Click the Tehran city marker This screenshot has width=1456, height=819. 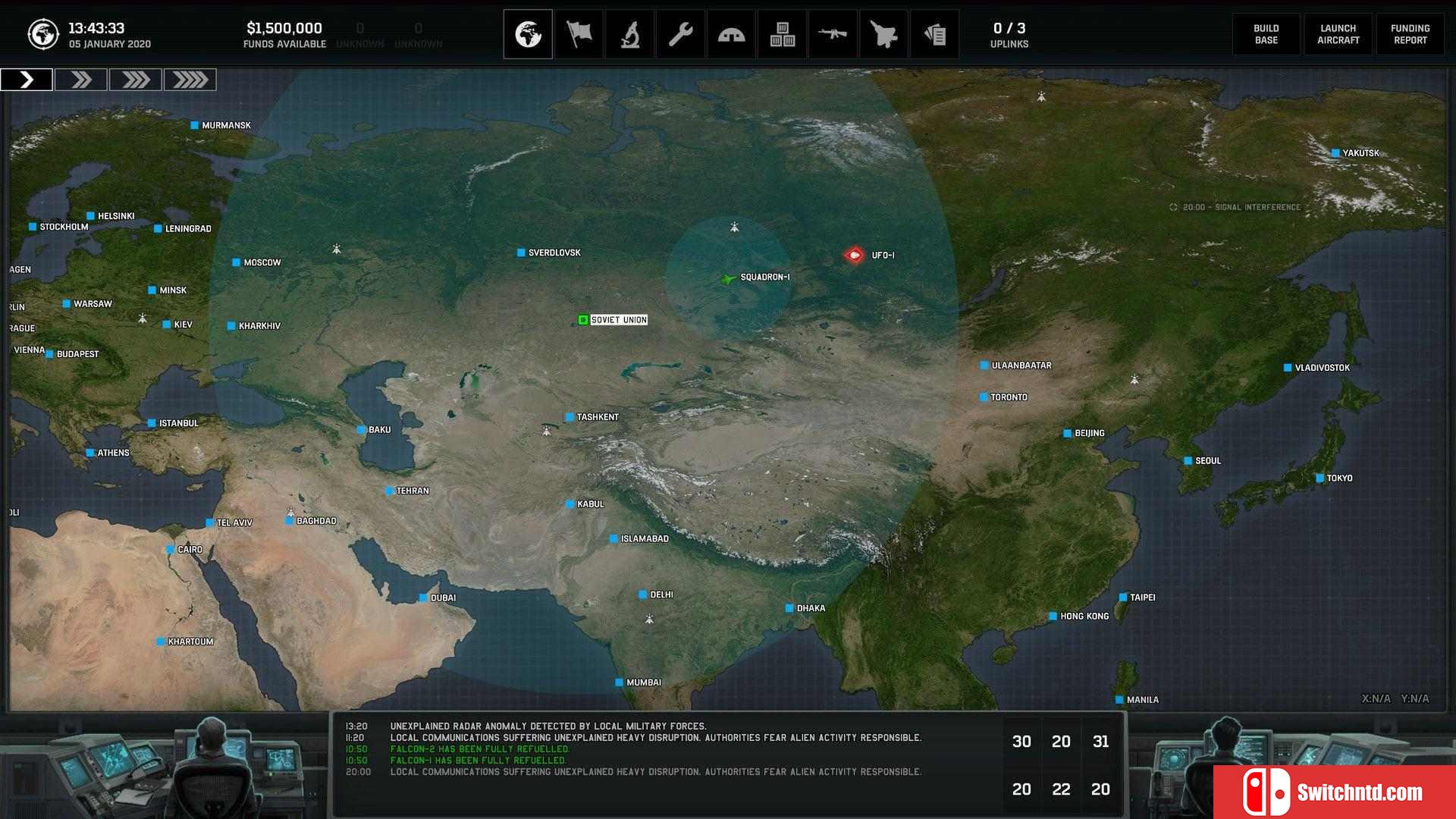pyautogui.click(x=390, y=491)
